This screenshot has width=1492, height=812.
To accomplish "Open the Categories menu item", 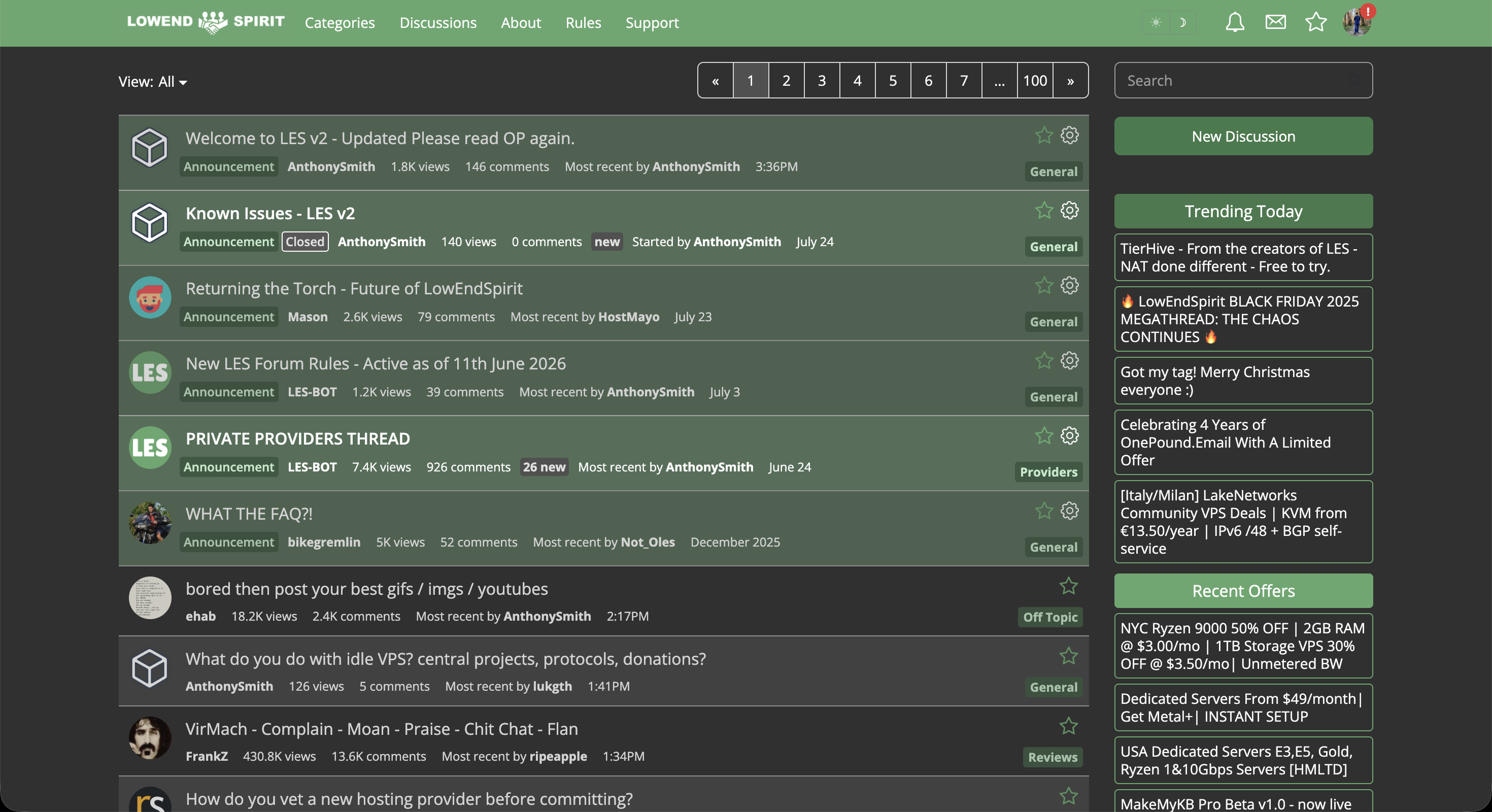I will click(340, 23).
